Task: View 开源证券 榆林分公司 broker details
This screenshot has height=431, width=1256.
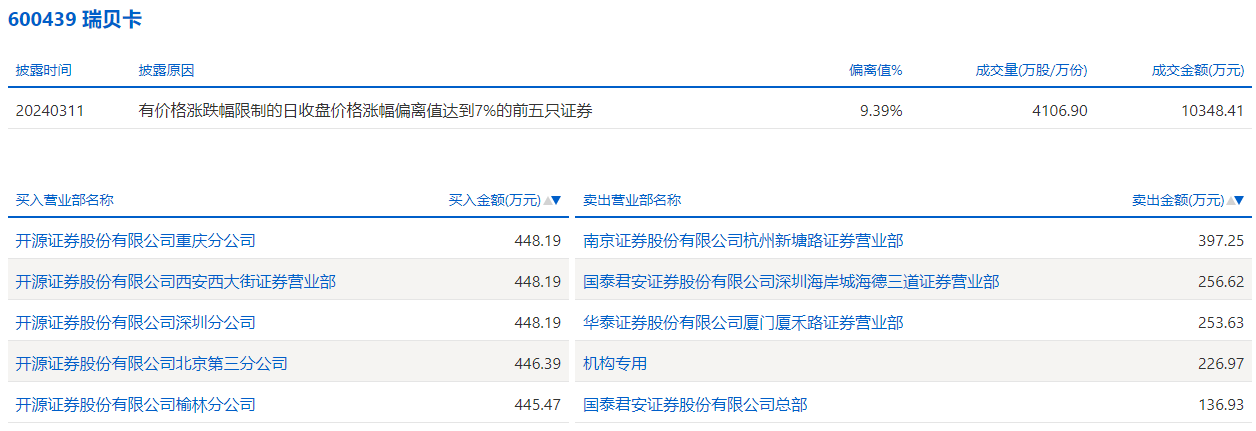Action: point(136,405)
